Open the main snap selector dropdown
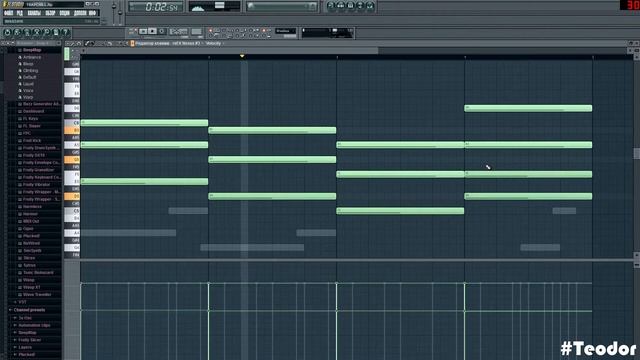This screenshot has height=360, width=640. pyautogui.click(x=285, y=31)
